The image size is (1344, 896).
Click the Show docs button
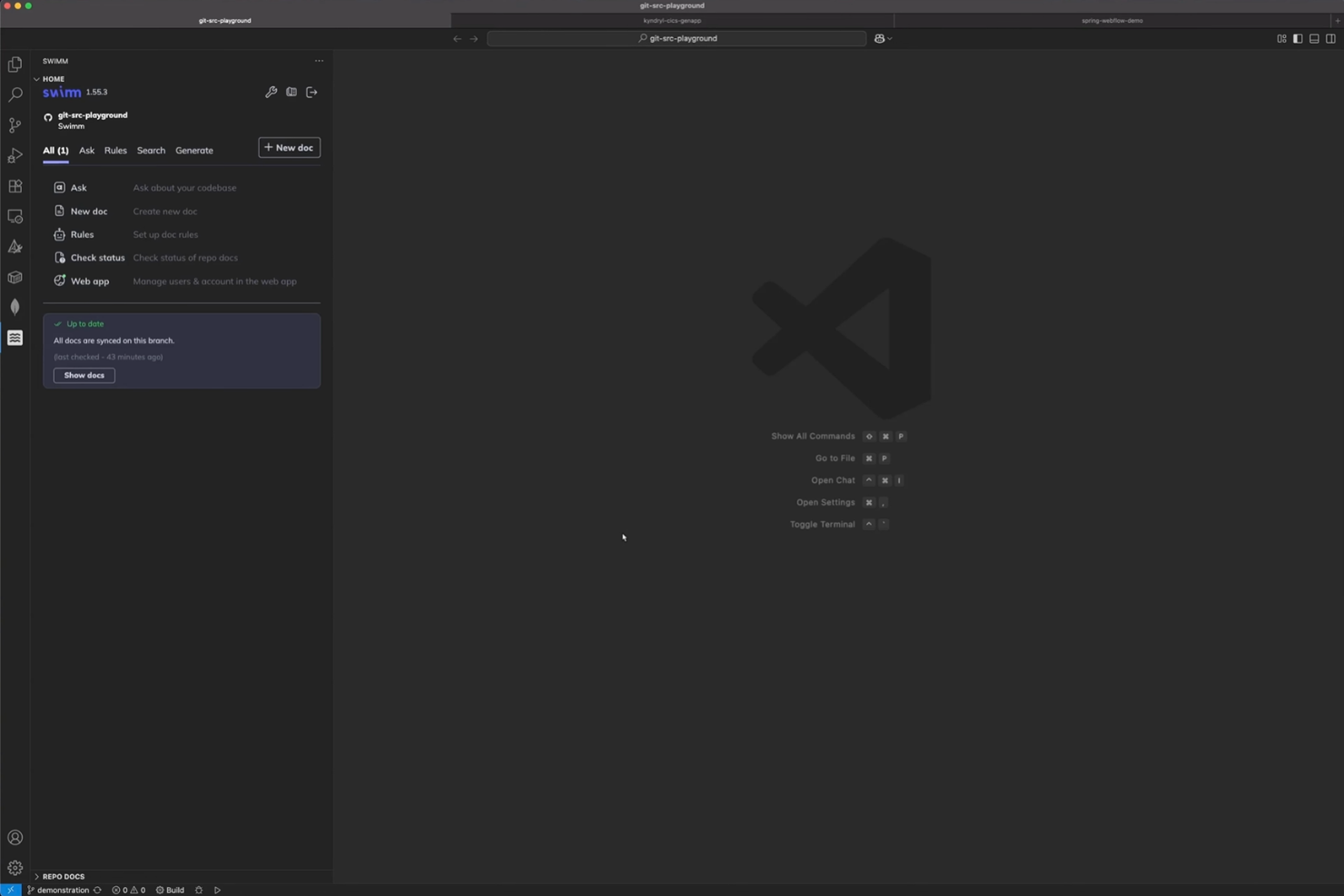(x=84, y=375)
